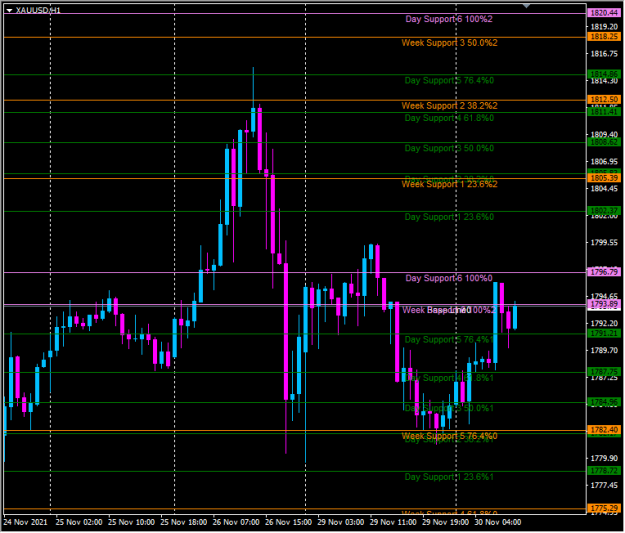625x533 pixels.
Task: Select the 'Day Support 4 61.8%0' label
Action: [x=449, y=118]
